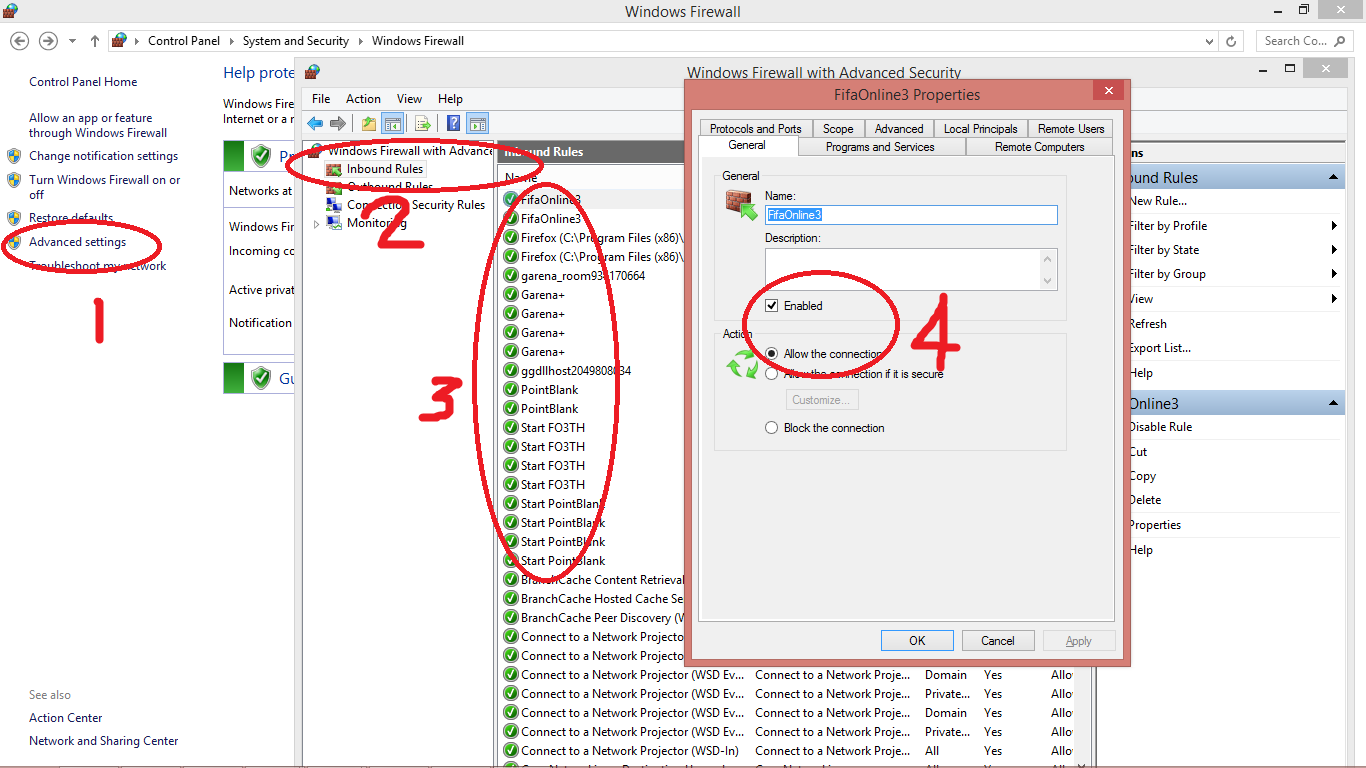Viewport: 1366px width, 768px height.
Task: Click OK in FifaOnline3 Properties
Action: coord(917,641)
